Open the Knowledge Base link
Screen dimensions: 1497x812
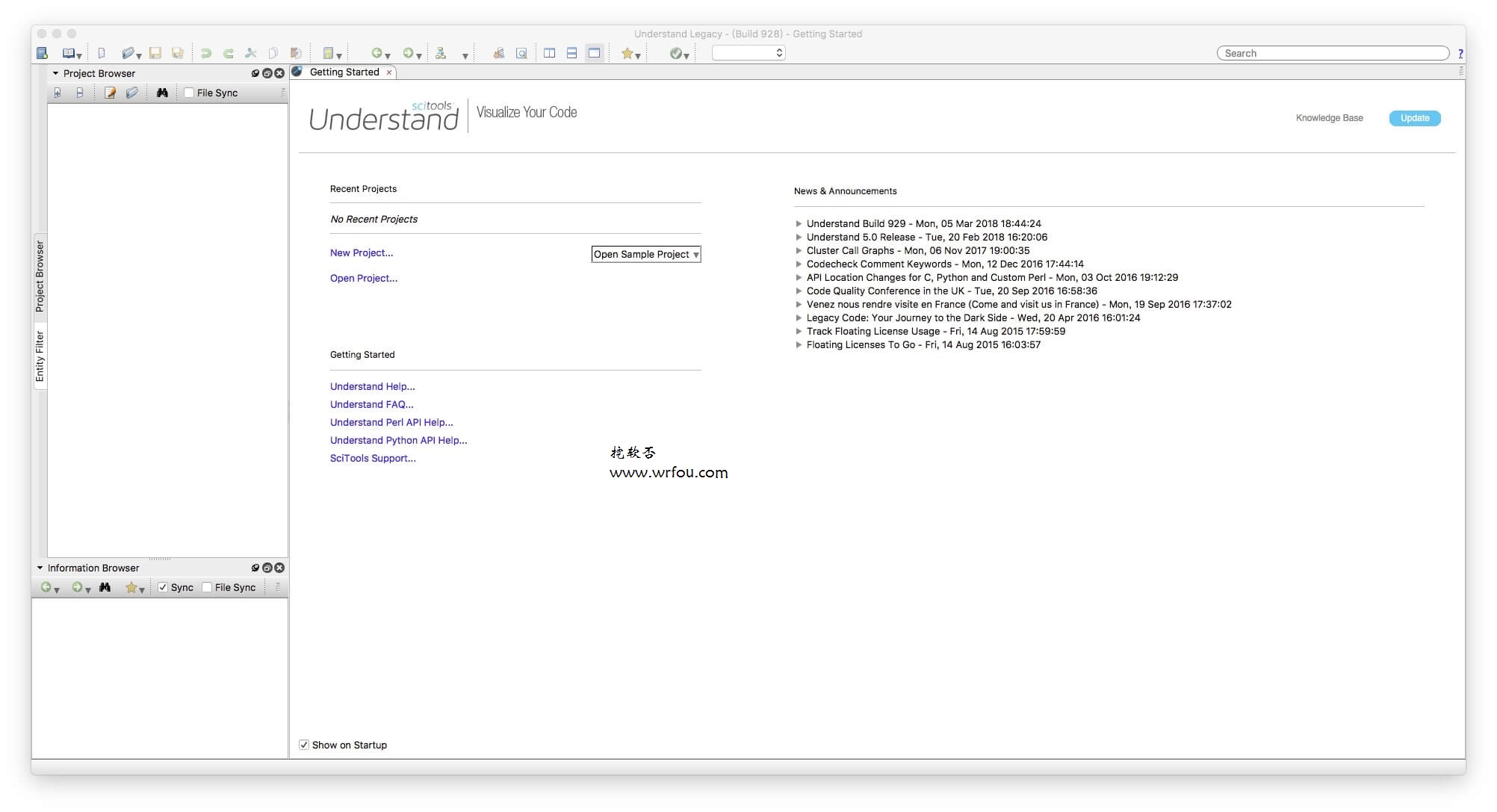[x=1328, y=118]
